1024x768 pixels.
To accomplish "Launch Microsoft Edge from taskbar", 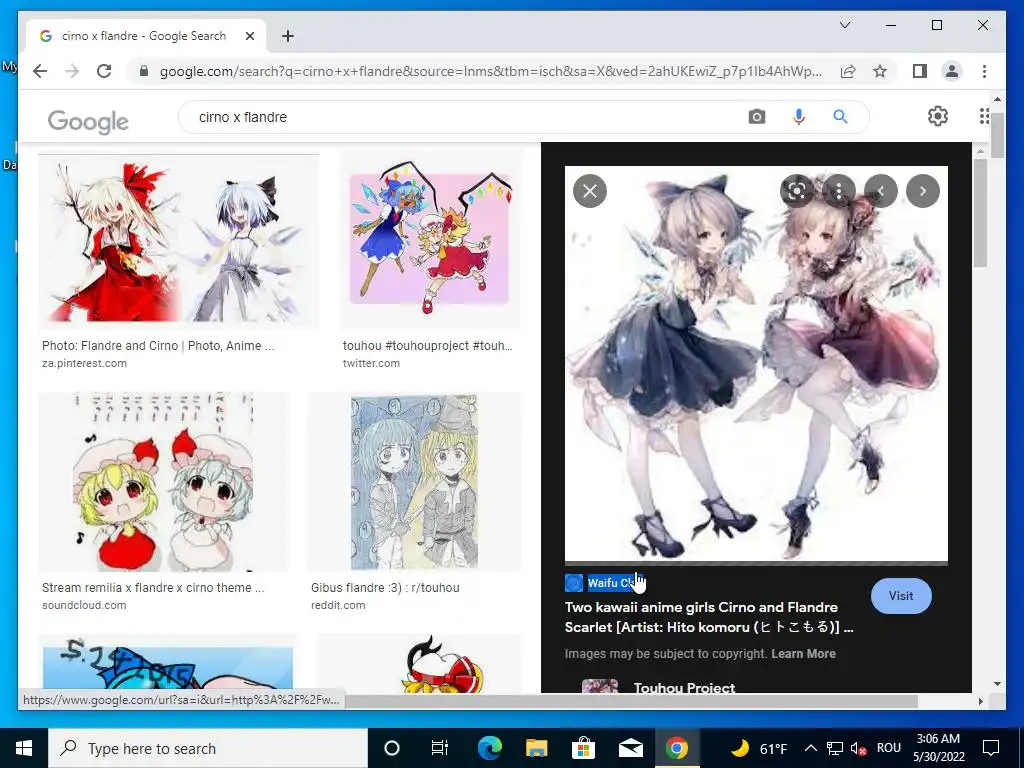I will coord(489,748).
